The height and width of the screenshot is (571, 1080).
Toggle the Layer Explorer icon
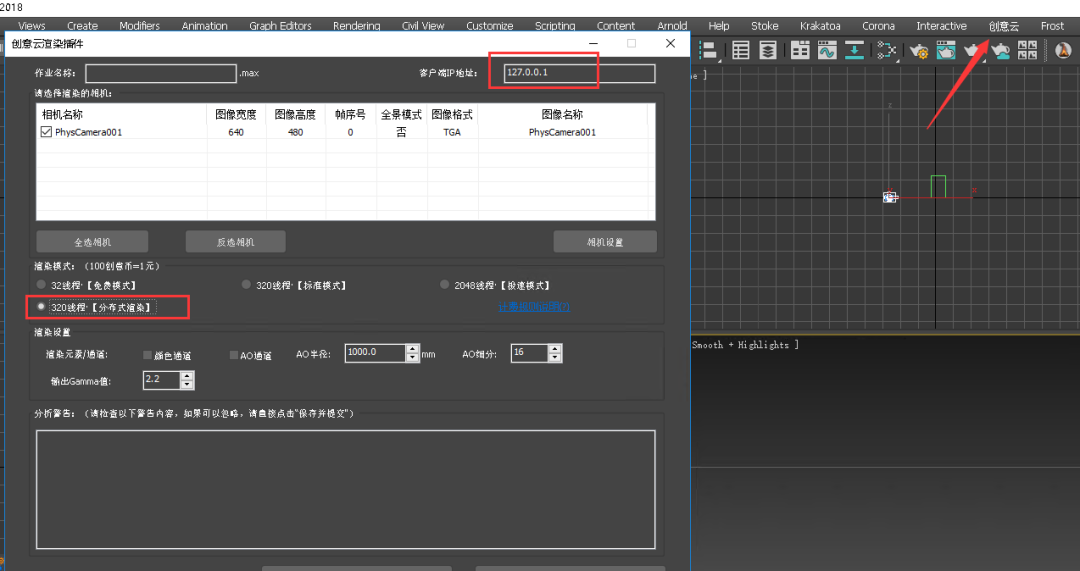point(767,50)
